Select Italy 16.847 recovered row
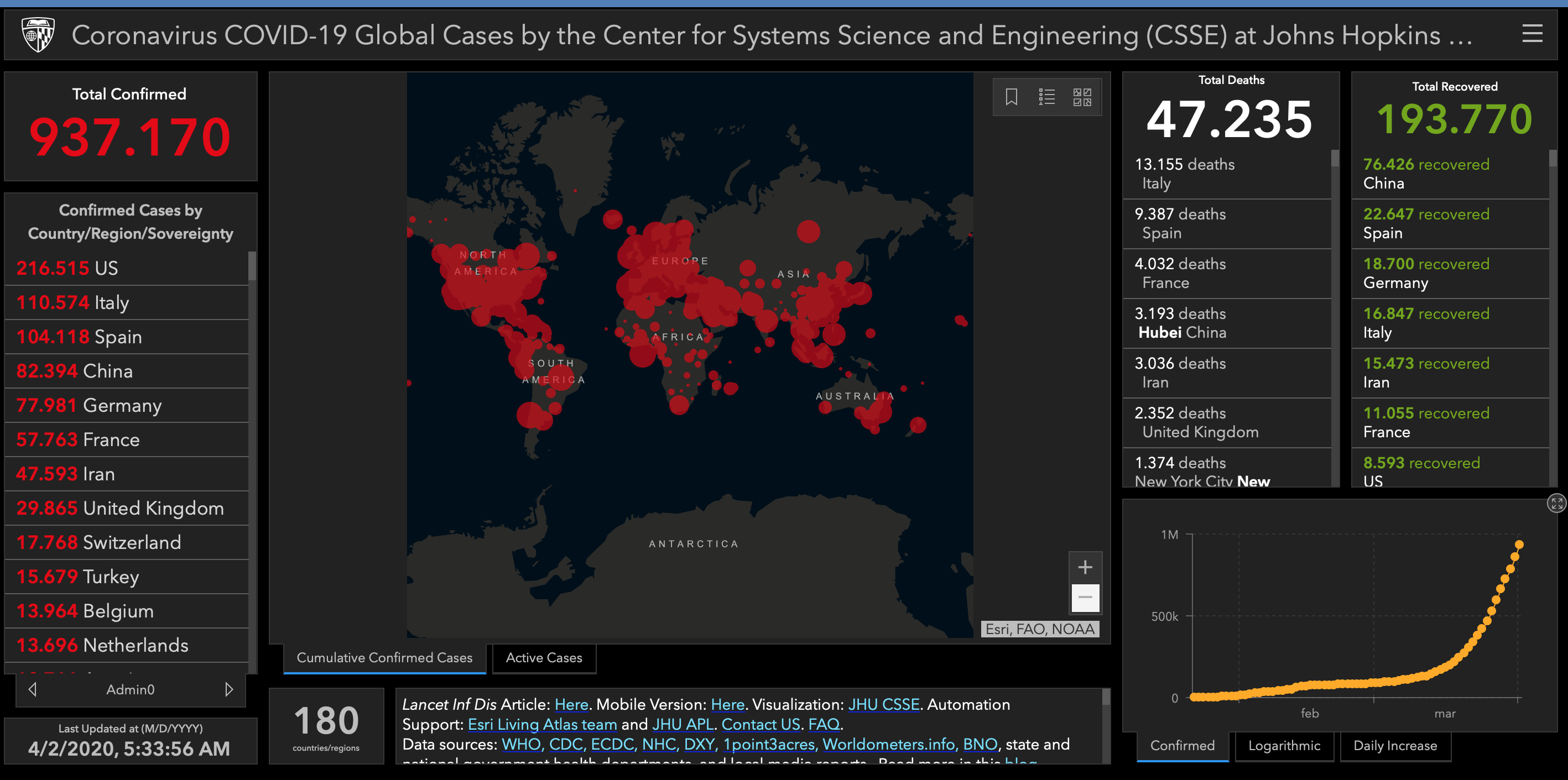 point(1451,323)
